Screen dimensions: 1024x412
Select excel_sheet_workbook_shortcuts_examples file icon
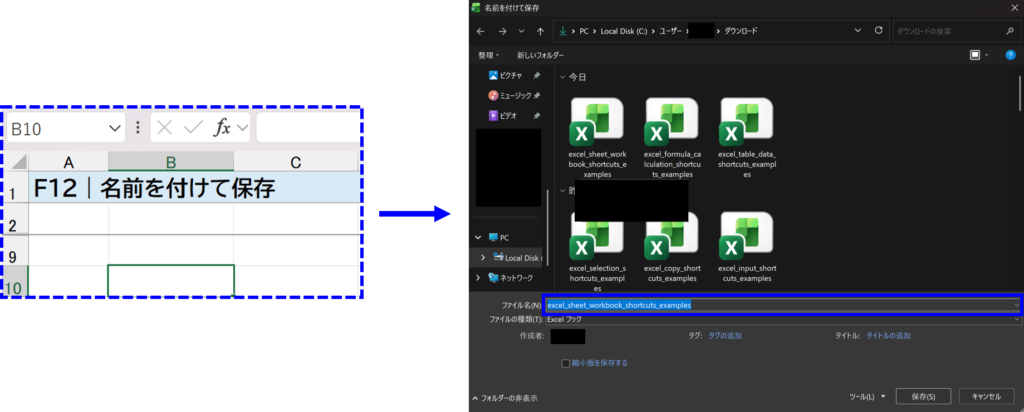[x=596, y=122]
